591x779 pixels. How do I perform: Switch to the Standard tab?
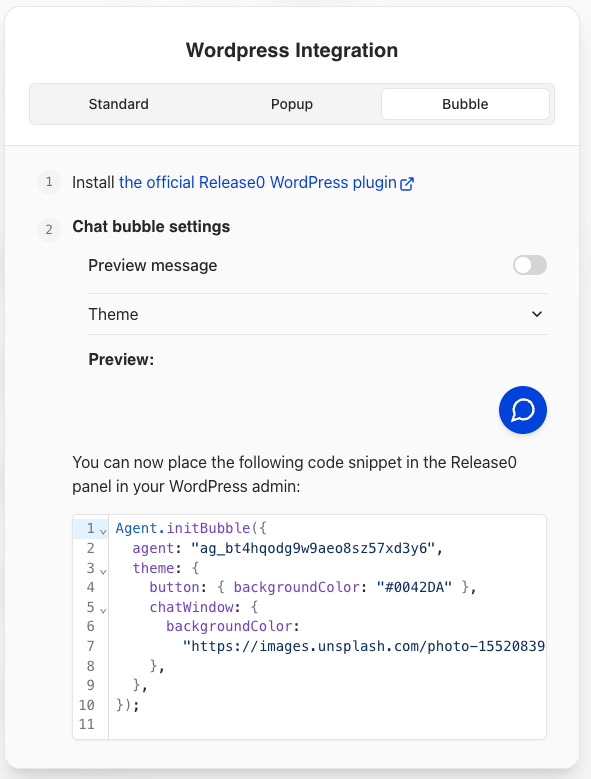point(118,104)
